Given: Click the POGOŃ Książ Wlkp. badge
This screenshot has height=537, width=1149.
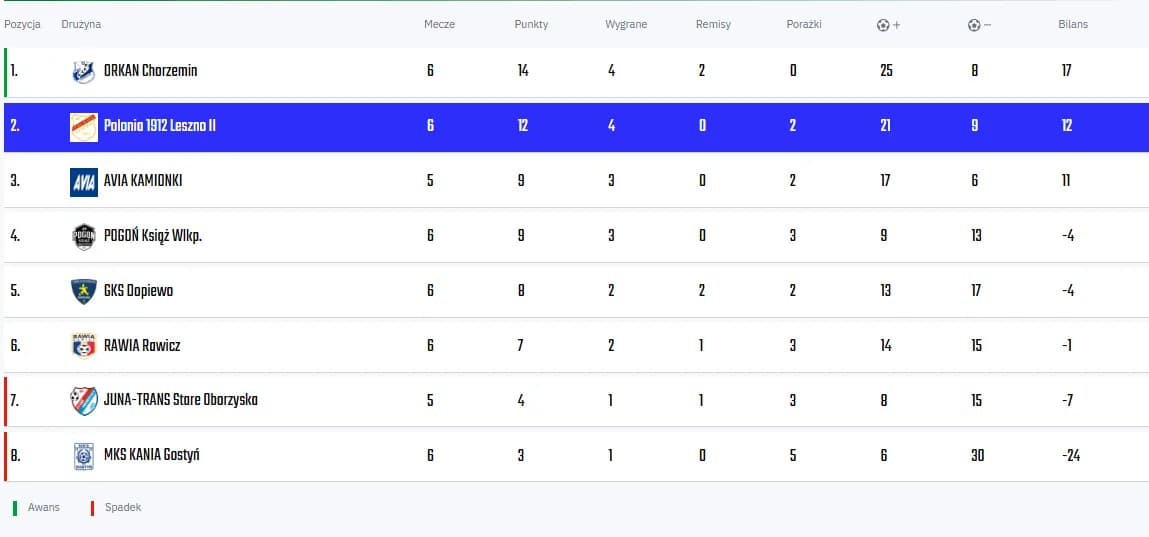Looking at the screenshot, I should (84, 237).
